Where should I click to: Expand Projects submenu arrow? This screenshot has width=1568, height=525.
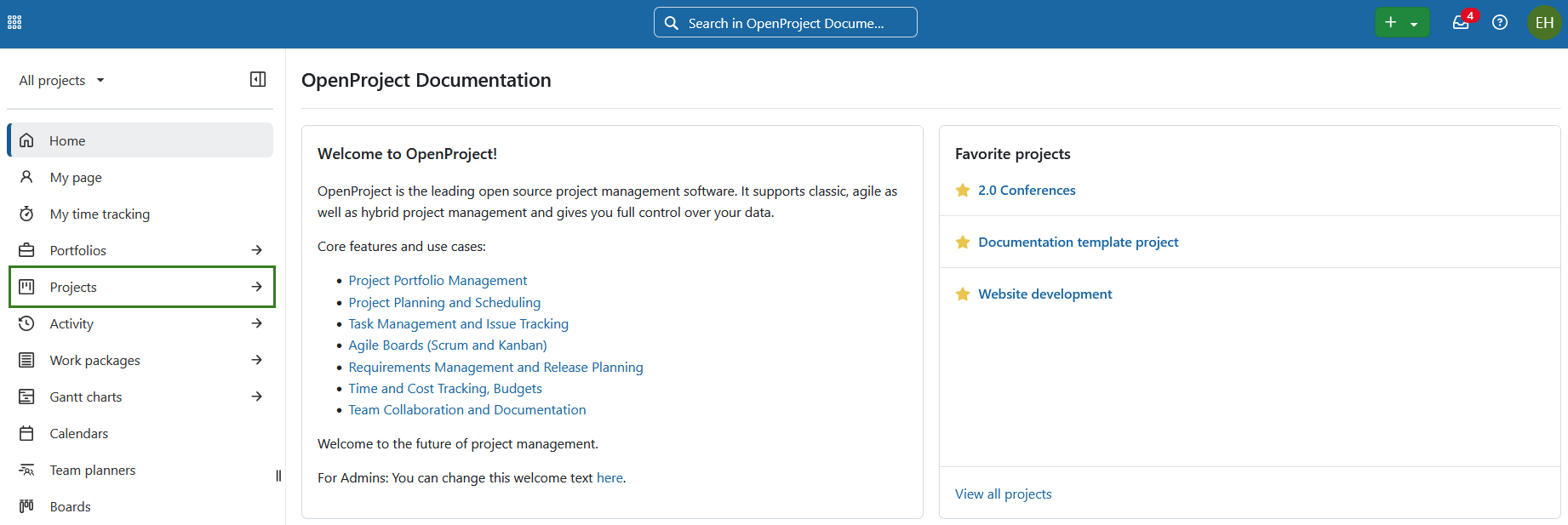pyautogui.click(x=256, y=287)
